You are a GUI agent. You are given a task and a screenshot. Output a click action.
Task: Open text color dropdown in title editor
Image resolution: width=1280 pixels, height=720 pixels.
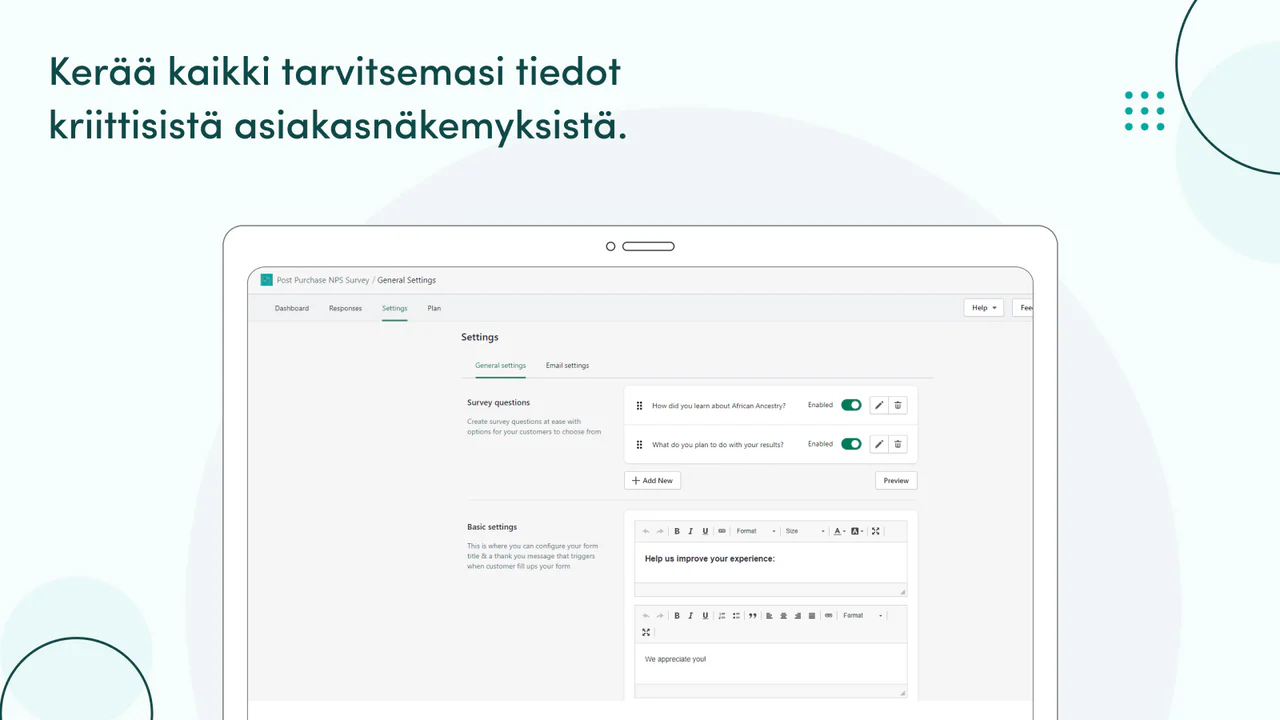[840, 531]
